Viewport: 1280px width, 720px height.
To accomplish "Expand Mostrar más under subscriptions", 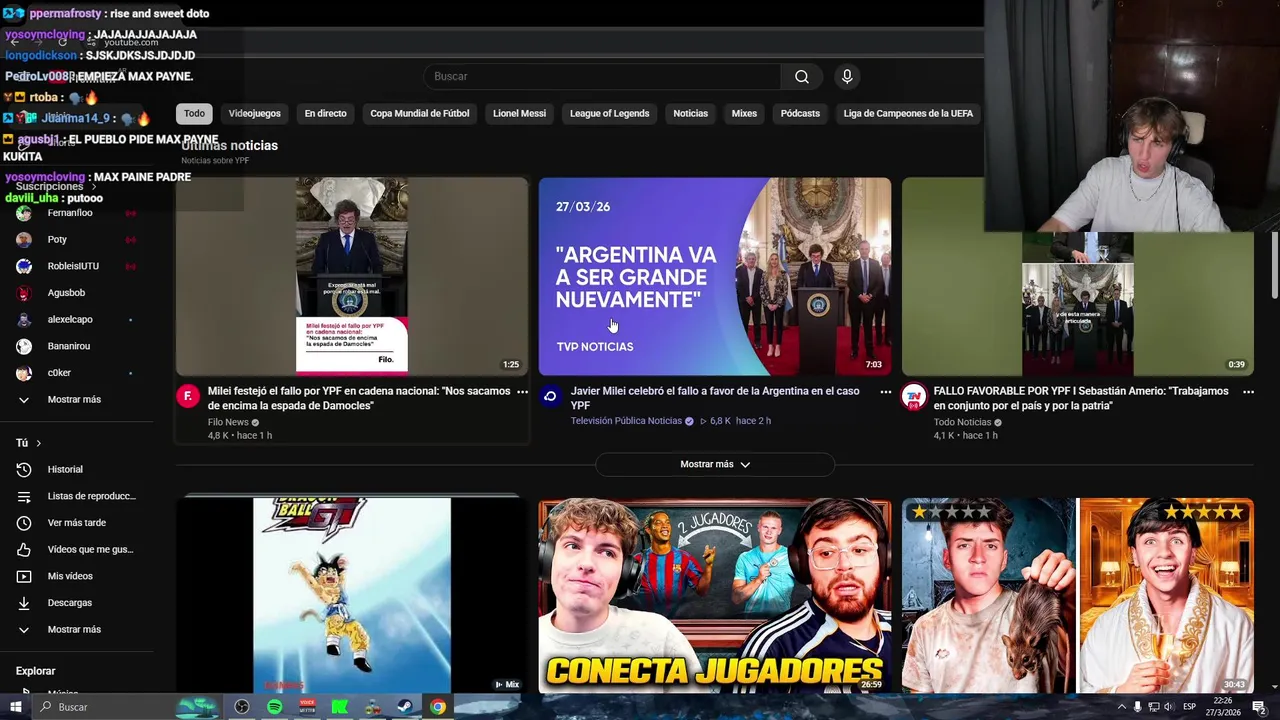I will (x=78, y=399).
